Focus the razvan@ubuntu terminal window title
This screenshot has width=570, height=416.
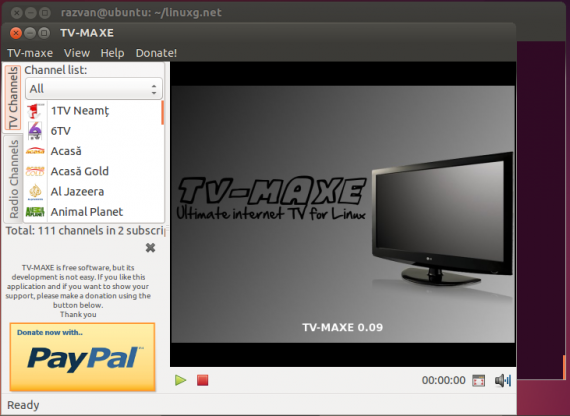[x=141, y=12]
